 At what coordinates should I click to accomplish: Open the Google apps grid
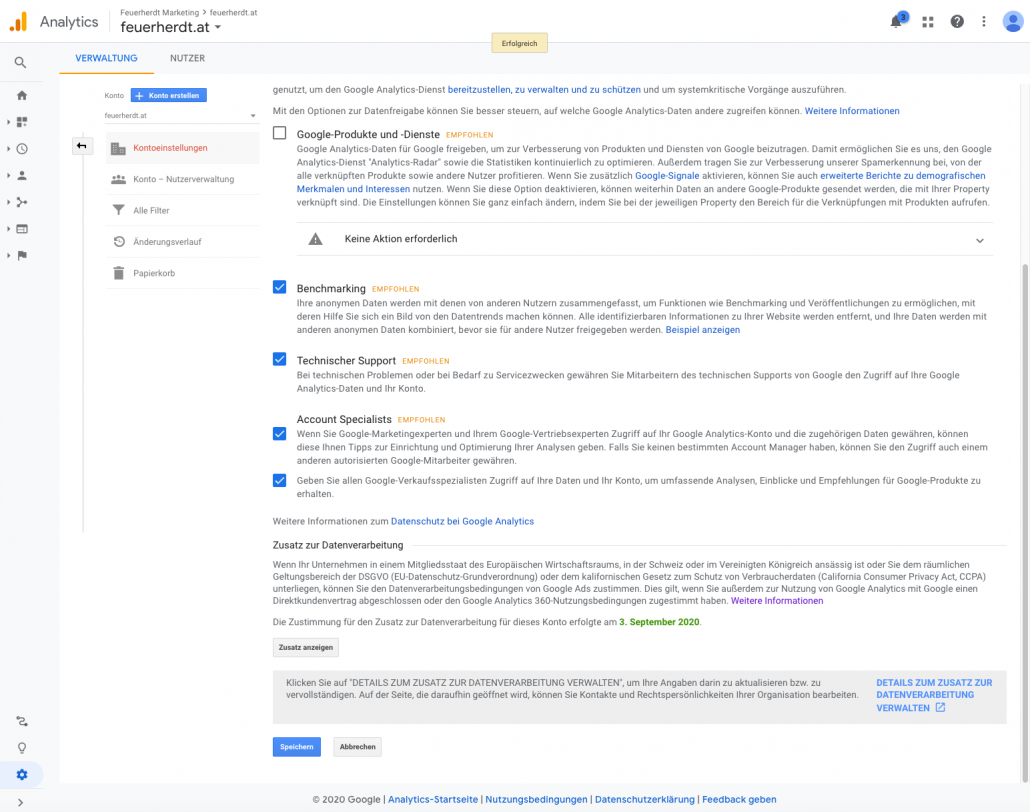point(928,22)
